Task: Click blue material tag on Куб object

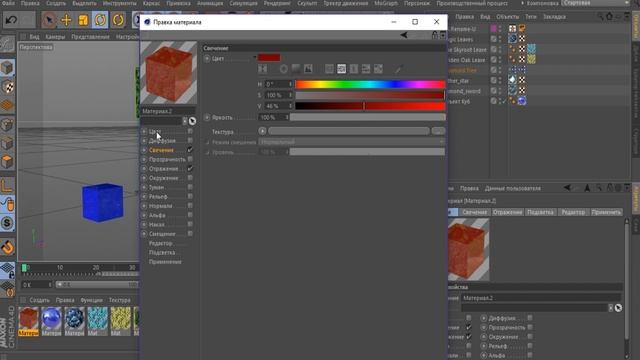Action: tap(522, 101)
